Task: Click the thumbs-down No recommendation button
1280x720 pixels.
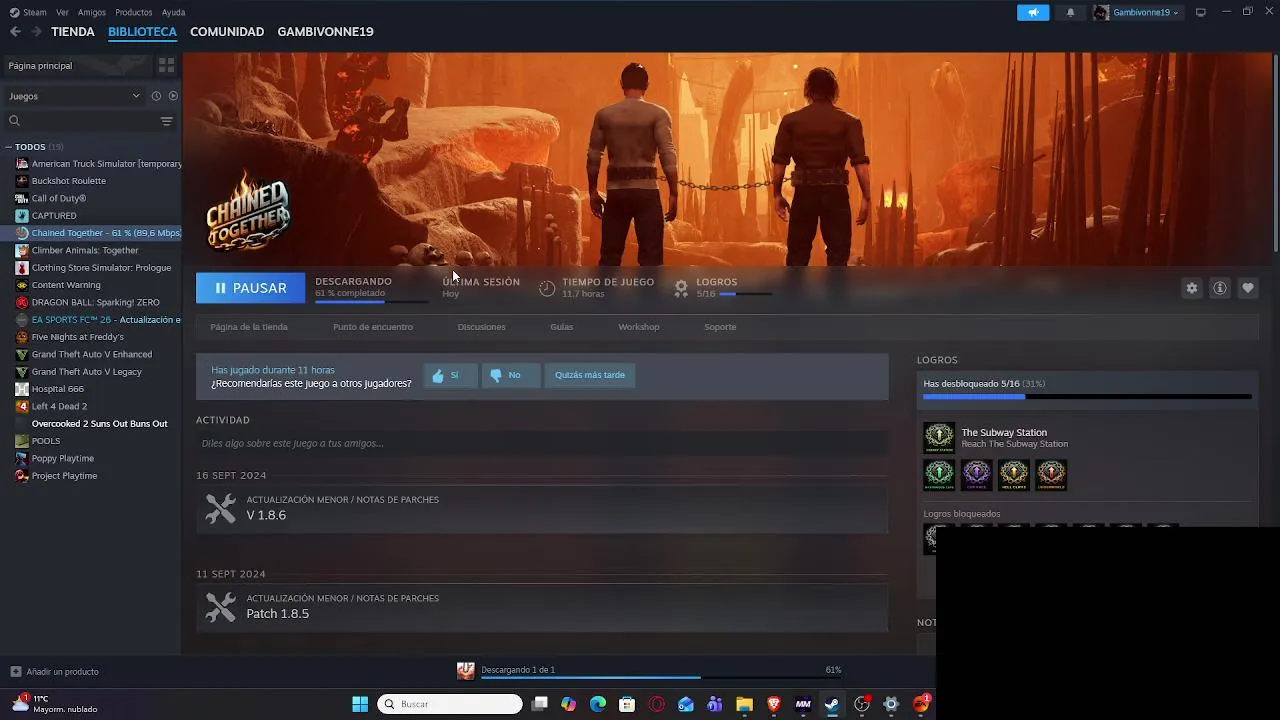Action: (510, 375)
